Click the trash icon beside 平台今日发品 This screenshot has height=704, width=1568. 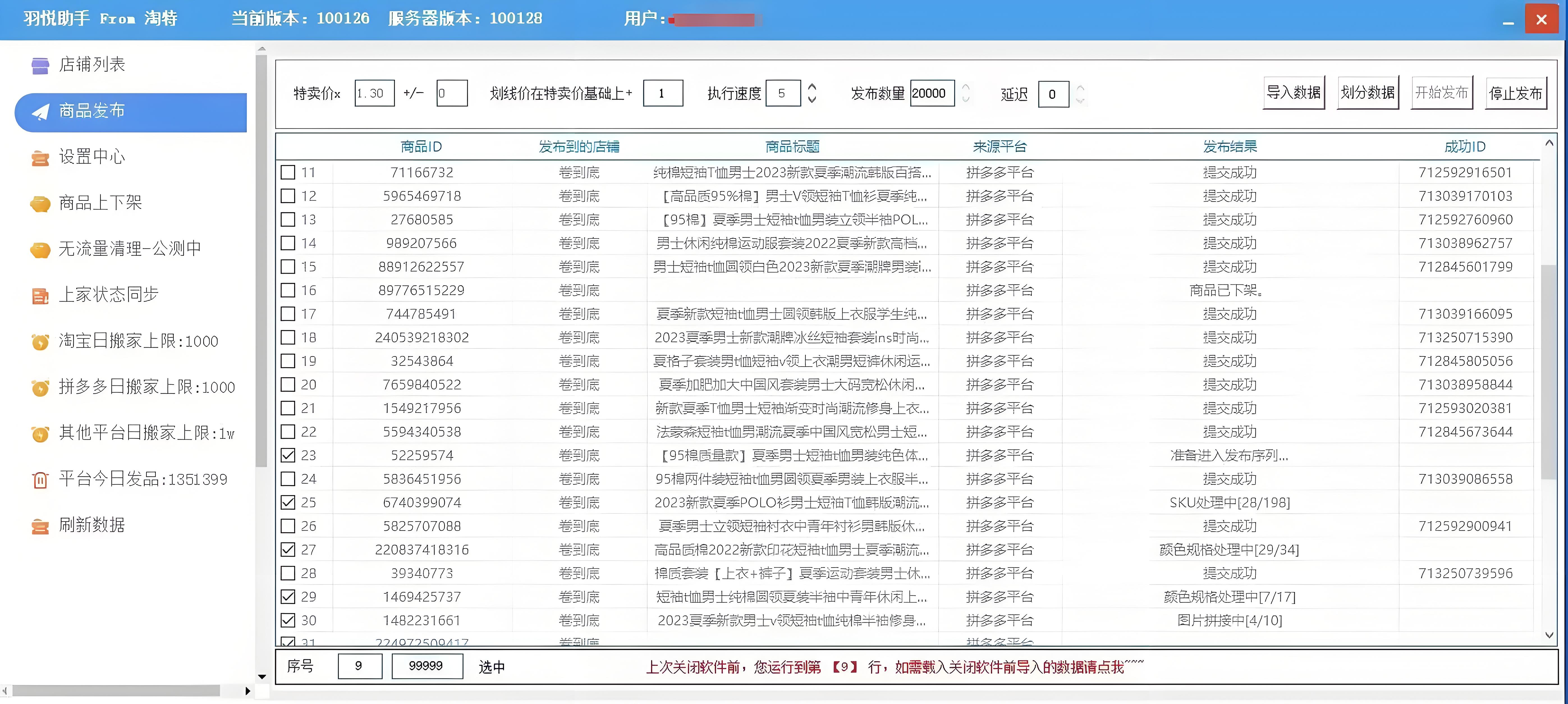pos(40,480)
